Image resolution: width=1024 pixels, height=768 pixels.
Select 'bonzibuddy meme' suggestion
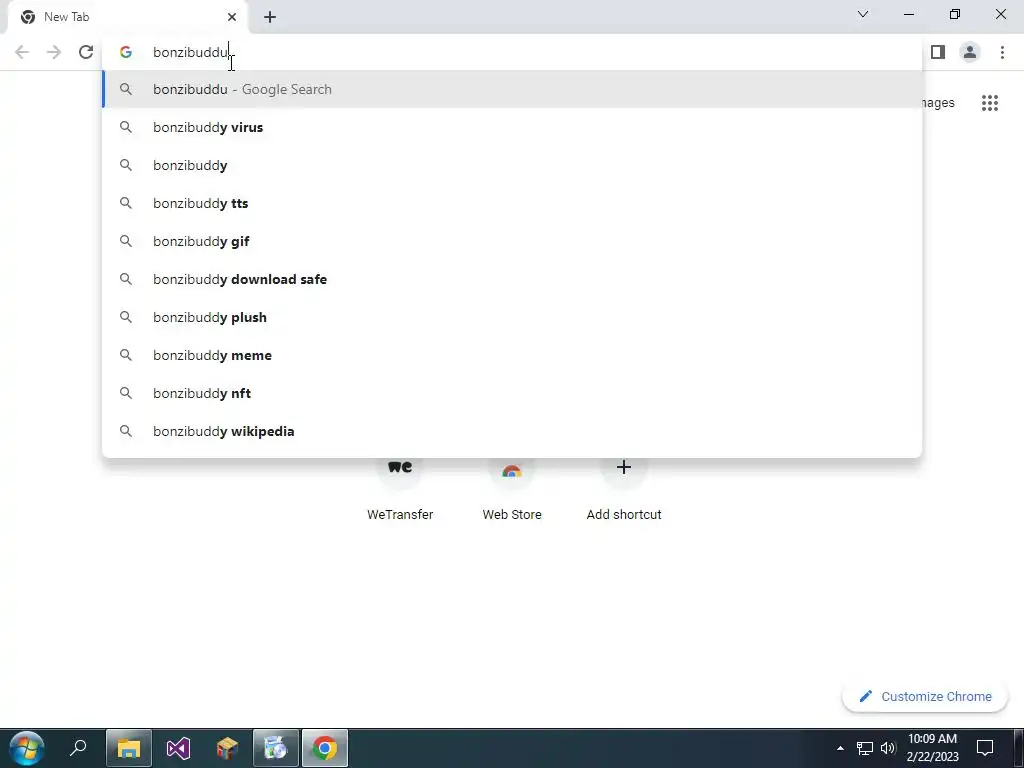tap(512, 355)
